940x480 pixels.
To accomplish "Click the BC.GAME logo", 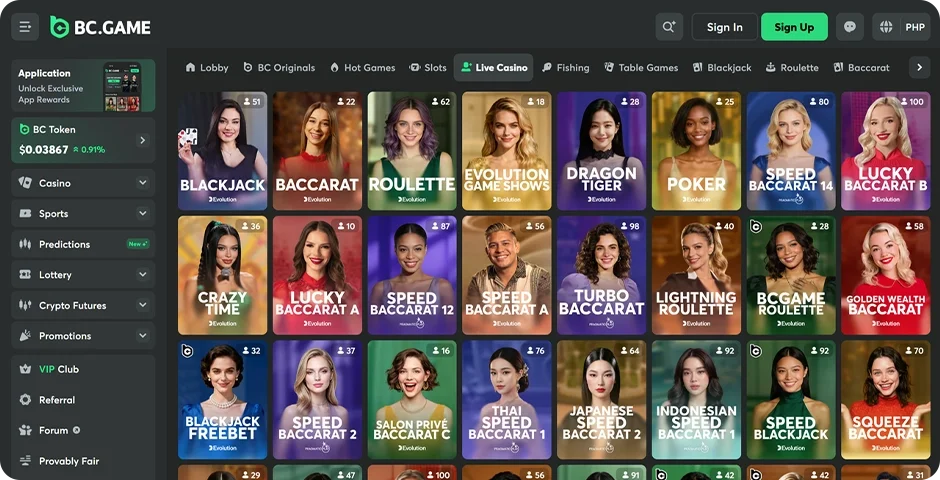I will [100, 27].
